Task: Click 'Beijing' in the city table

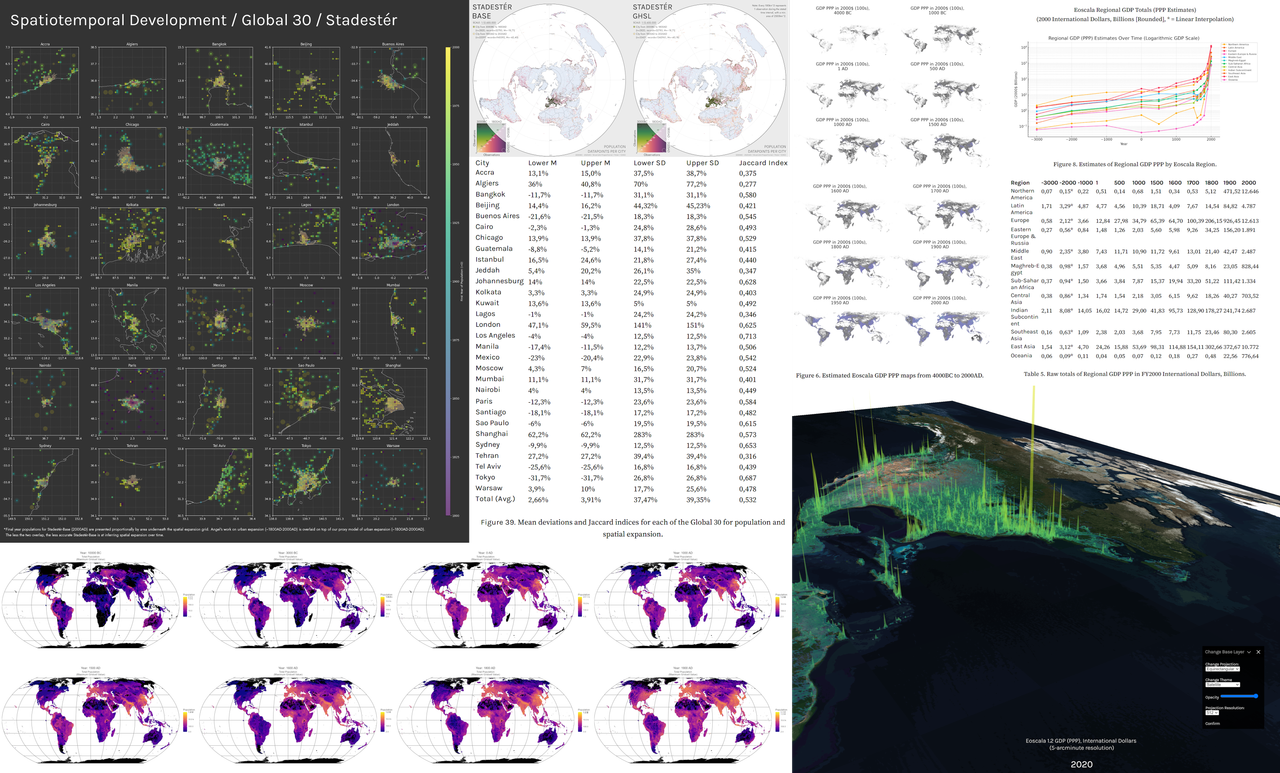Action: tap(489, 205)
